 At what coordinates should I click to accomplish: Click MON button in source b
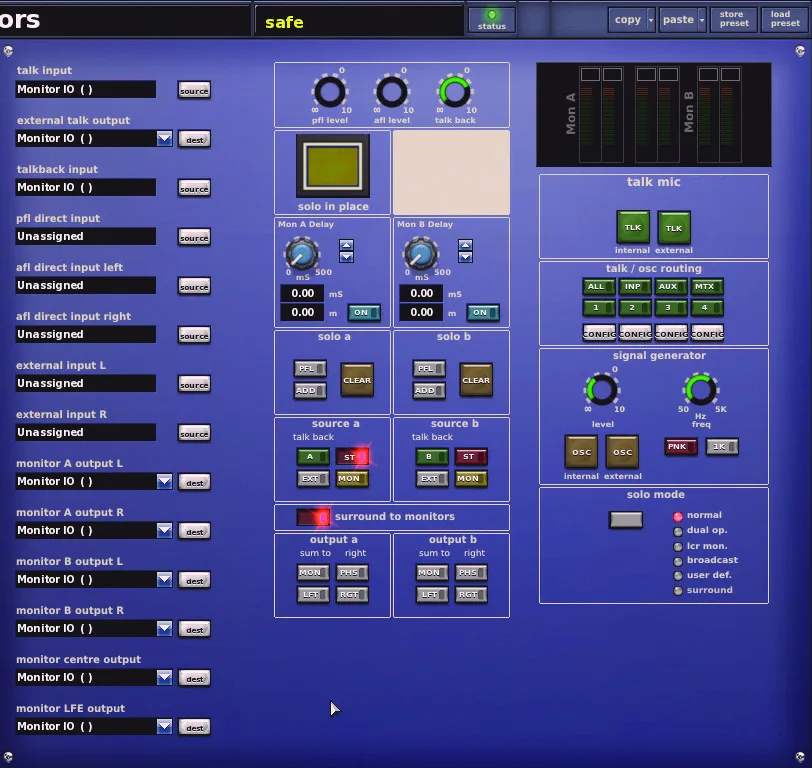click(471, 479)
